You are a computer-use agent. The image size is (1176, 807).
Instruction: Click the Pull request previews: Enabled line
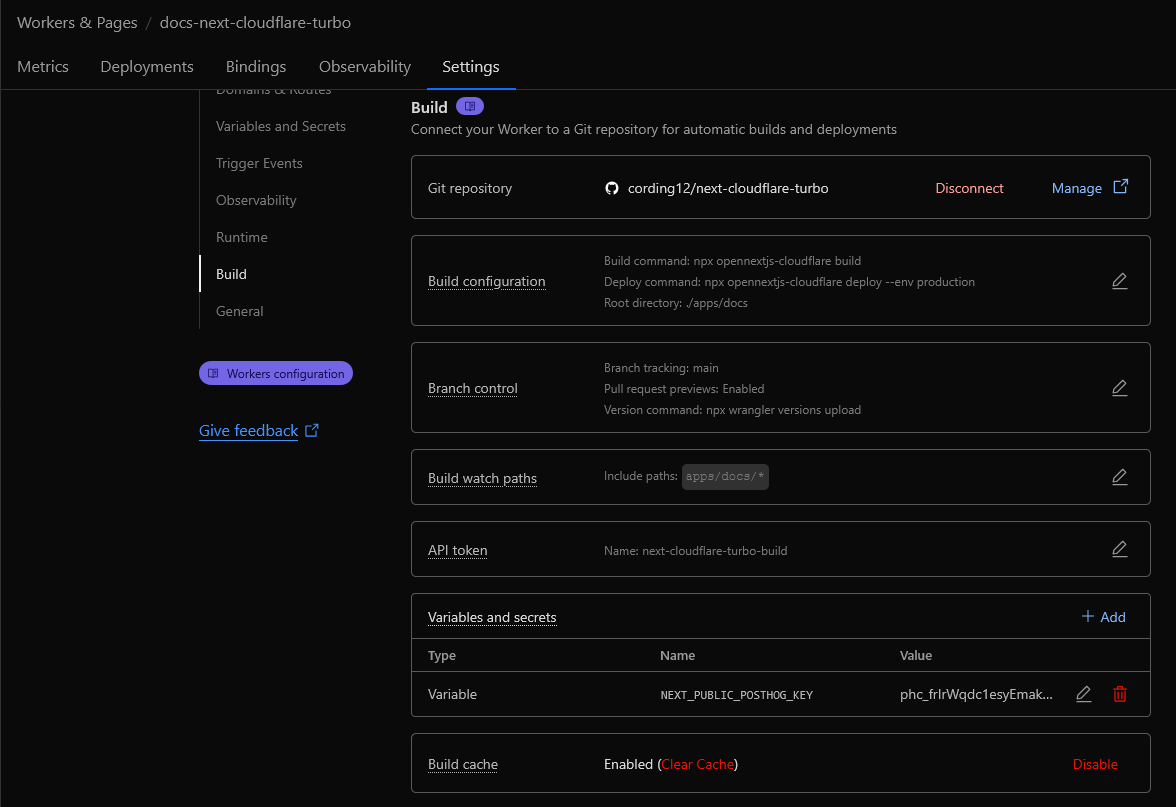point(684,389)
